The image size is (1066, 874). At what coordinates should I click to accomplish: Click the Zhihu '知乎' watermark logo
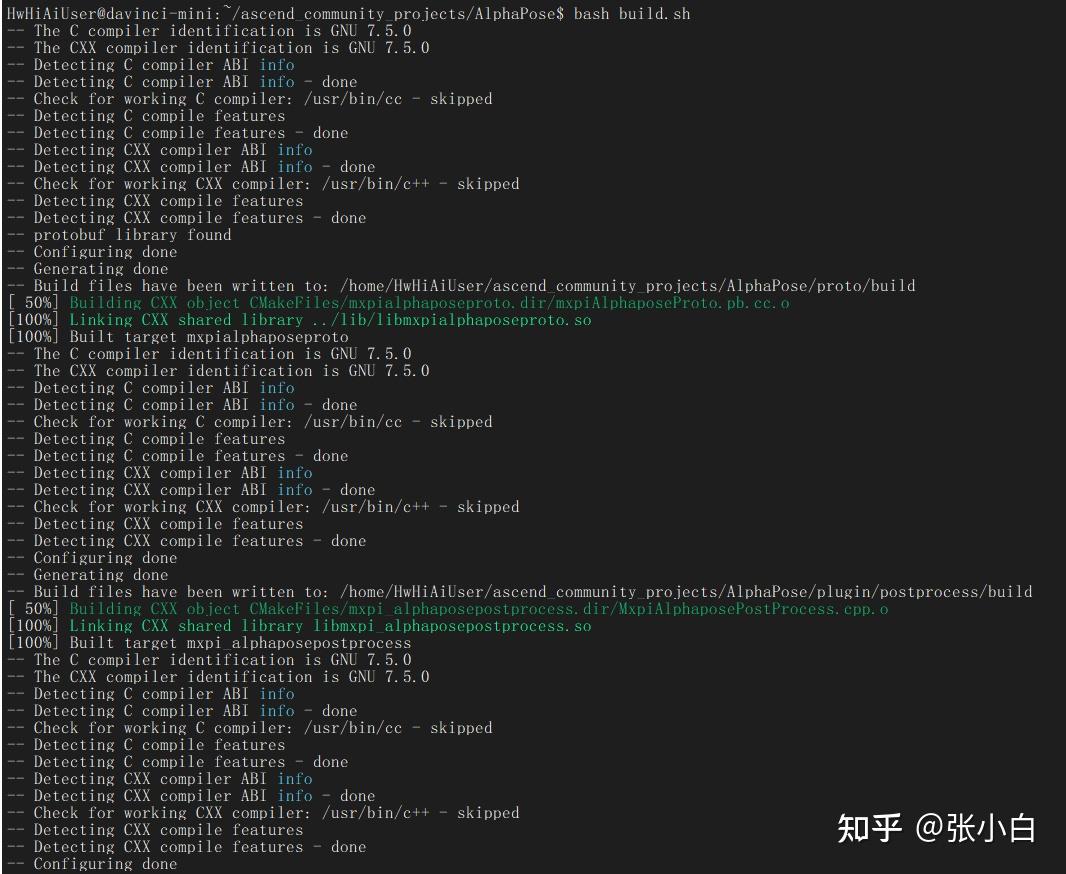click(869, 828)
